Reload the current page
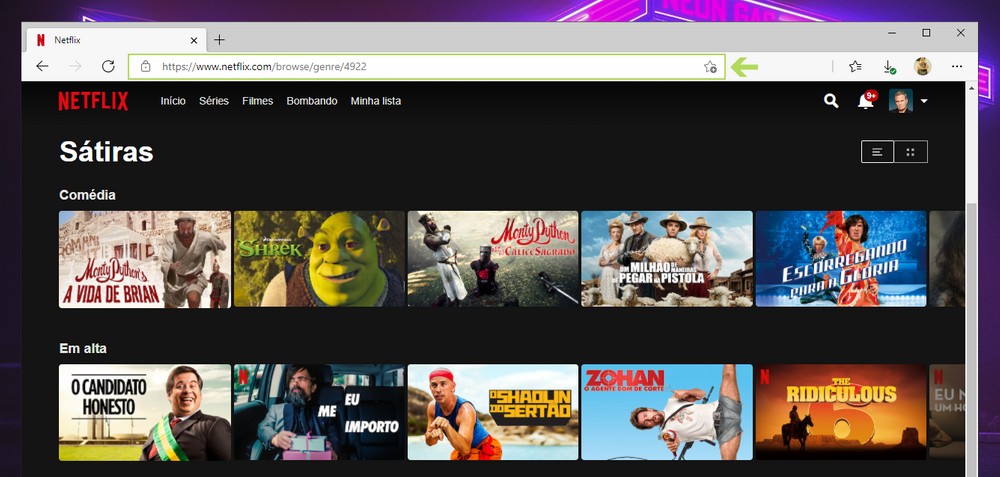Screen dimensions: 1000x477 pos(108,66)
